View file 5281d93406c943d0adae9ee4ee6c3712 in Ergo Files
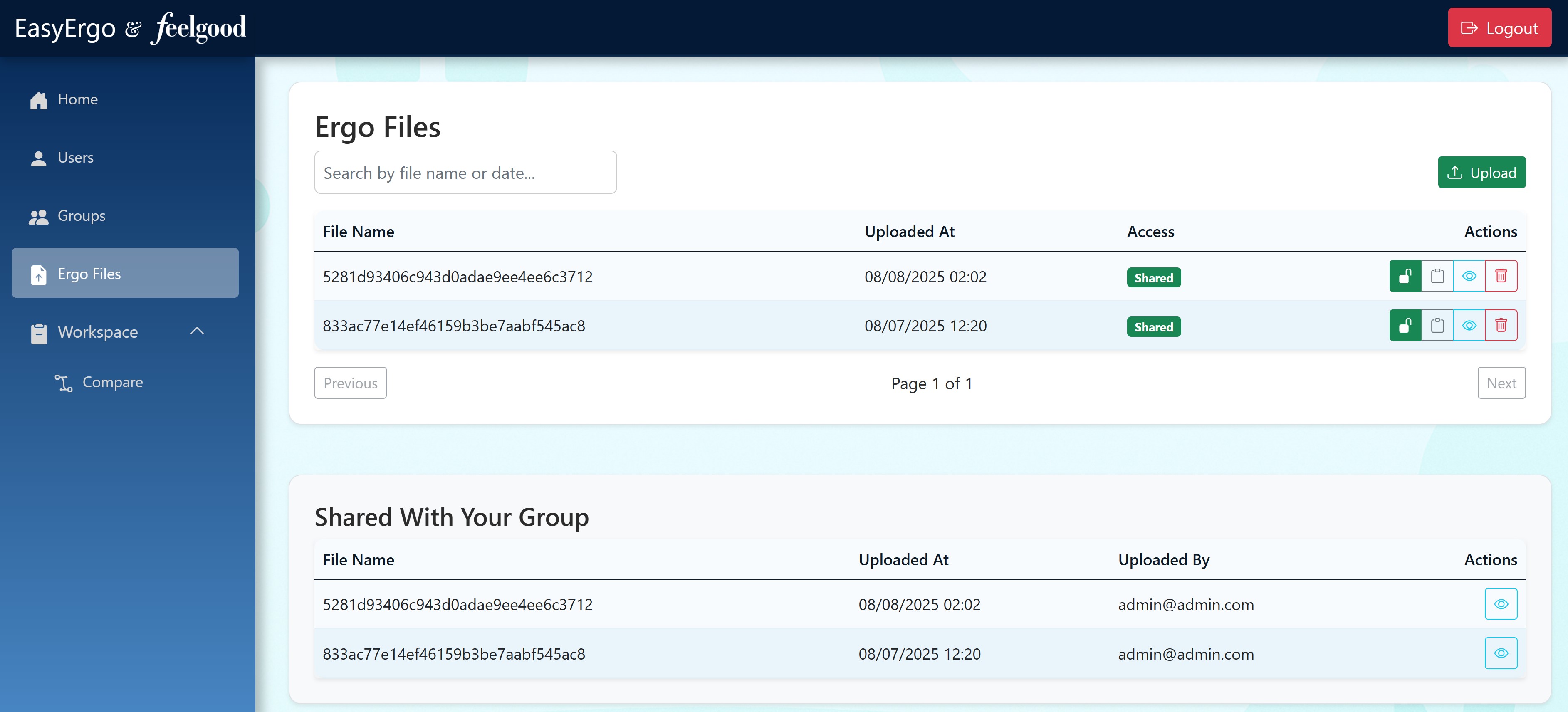Viewport: 1568px width, 712px height. (x=1469, y=276)
